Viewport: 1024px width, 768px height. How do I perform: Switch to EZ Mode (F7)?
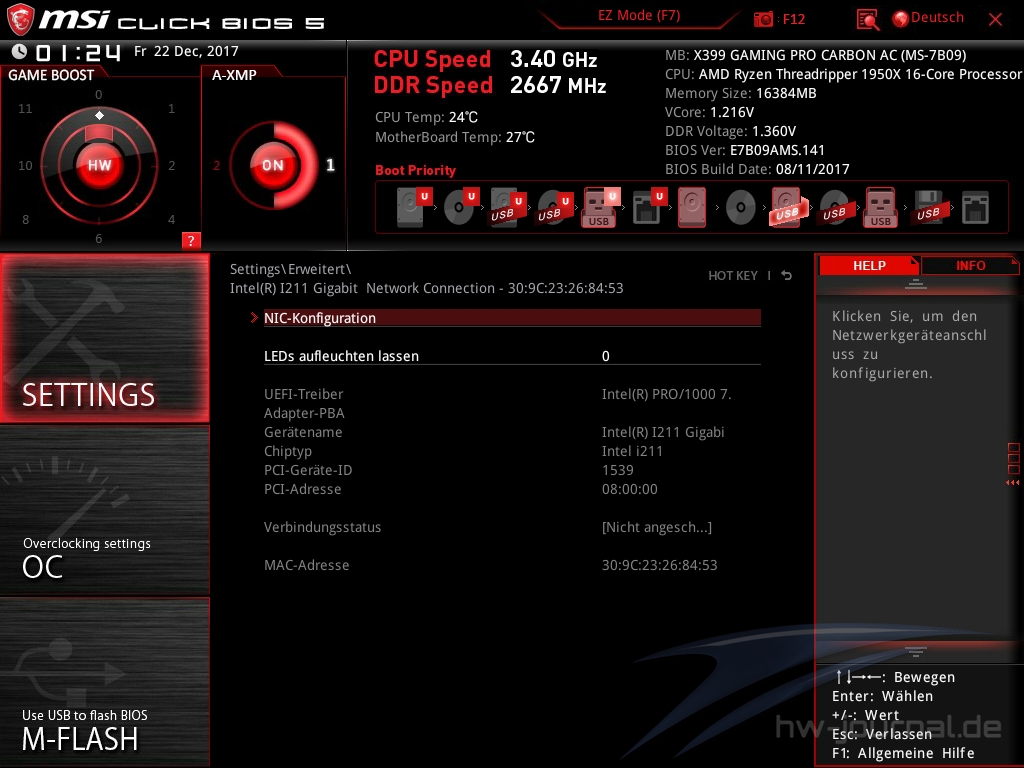[x=639, y=16]
